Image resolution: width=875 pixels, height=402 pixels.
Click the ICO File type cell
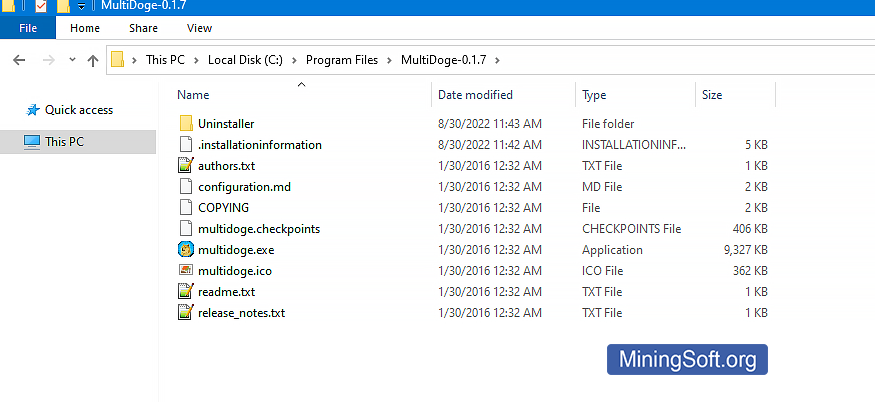602,271
